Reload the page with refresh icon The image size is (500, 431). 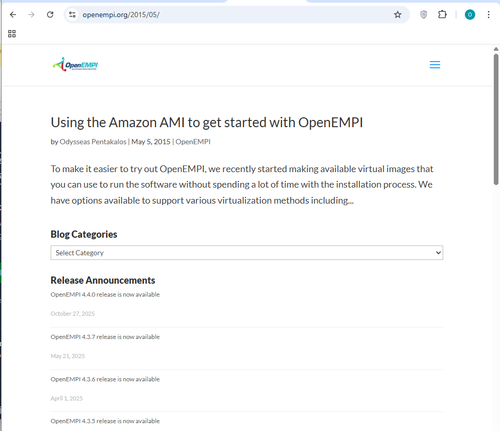(x=50, y=15)
